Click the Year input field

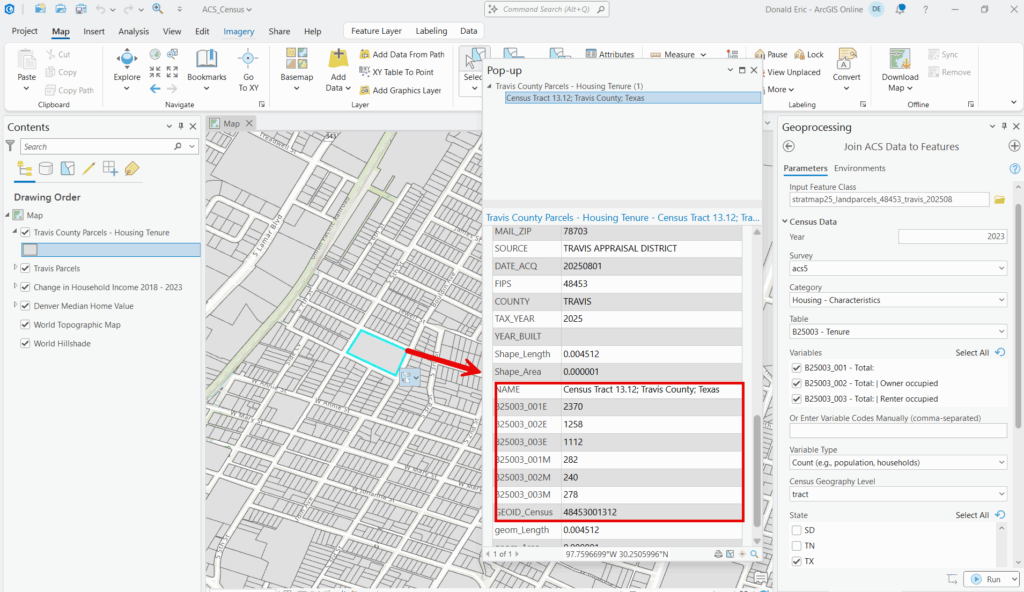coord(951,237)
